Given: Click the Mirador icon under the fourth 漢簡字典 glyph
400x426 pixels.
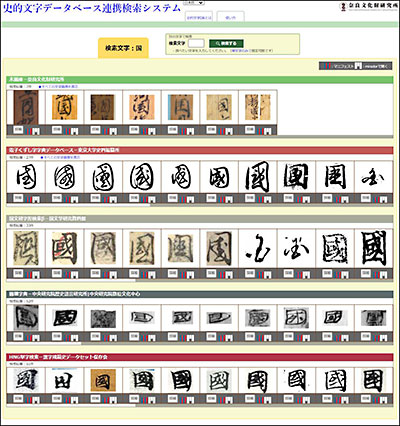Looking at the screenshot, I should (x=152, y=337).
